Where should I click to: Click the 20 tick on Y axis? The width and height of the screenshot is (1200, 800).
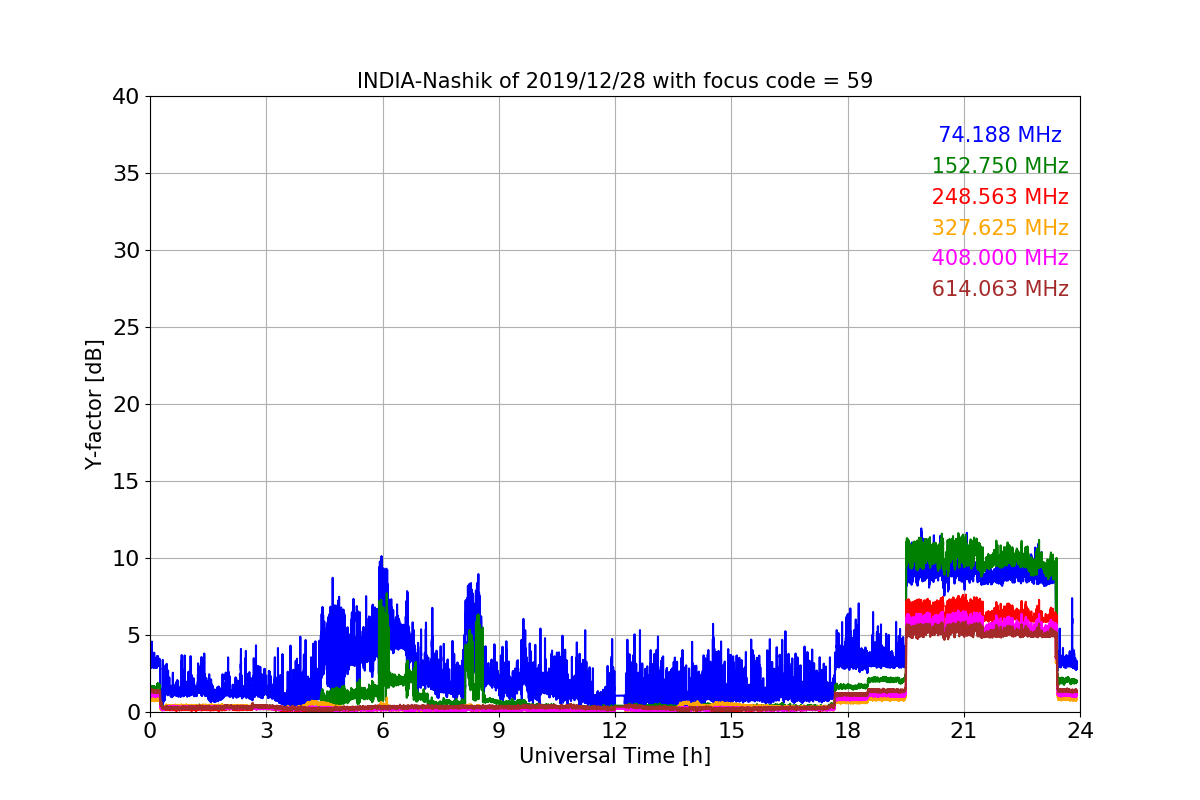(x=126, y=405)
